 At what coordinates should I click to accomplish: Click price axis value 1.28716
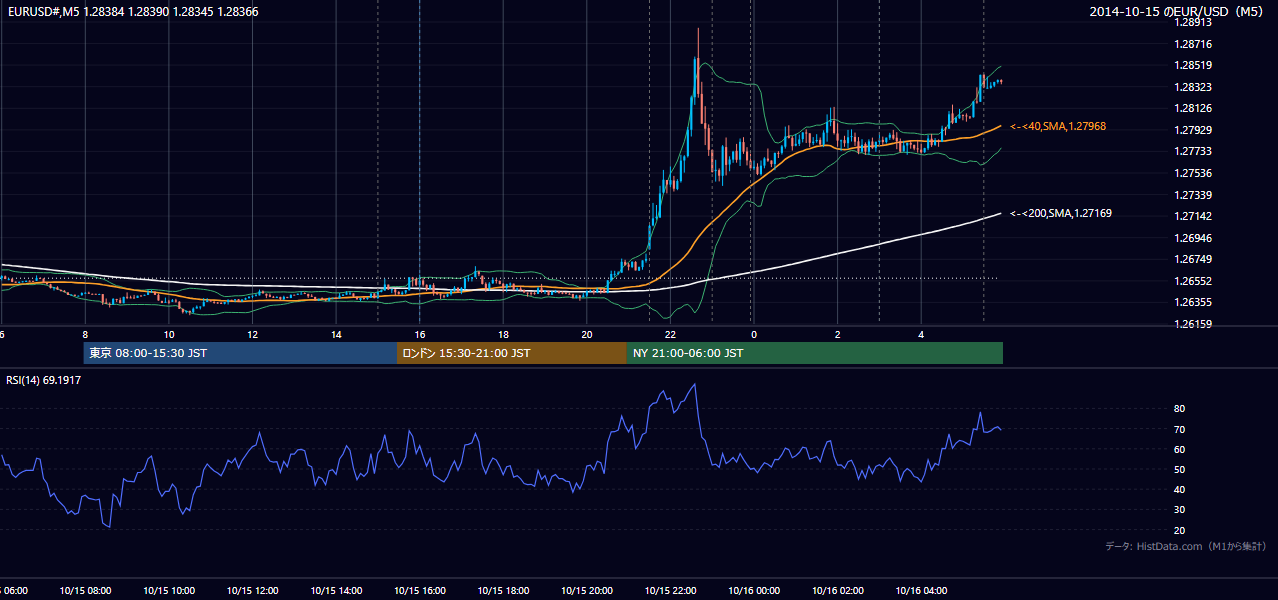pyautogui.click(x=1193, y=44)
